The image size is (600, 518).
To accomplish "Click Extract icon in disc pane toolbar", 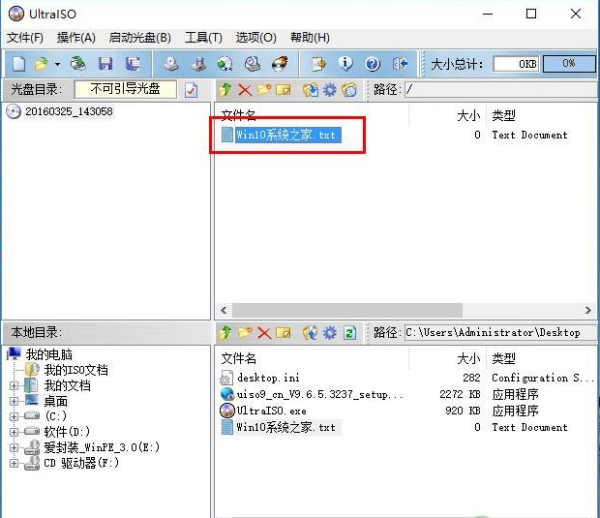I will coord(310,90).
